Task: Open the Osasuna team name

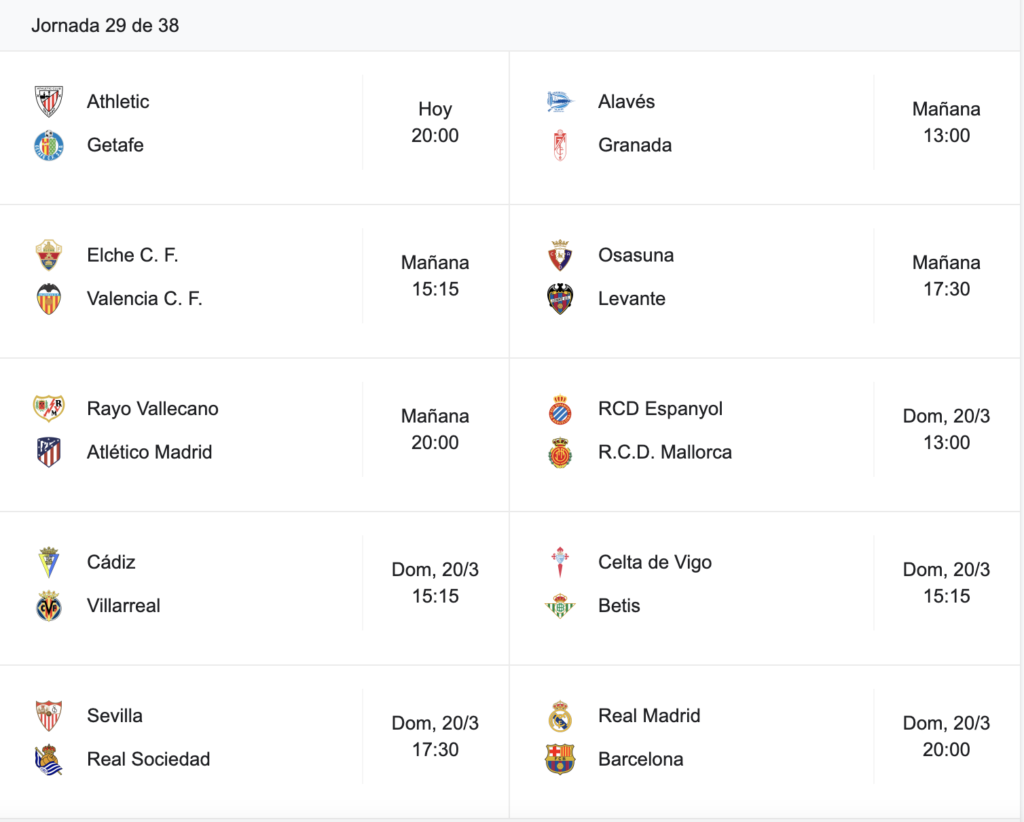Action: coord(635,255)
